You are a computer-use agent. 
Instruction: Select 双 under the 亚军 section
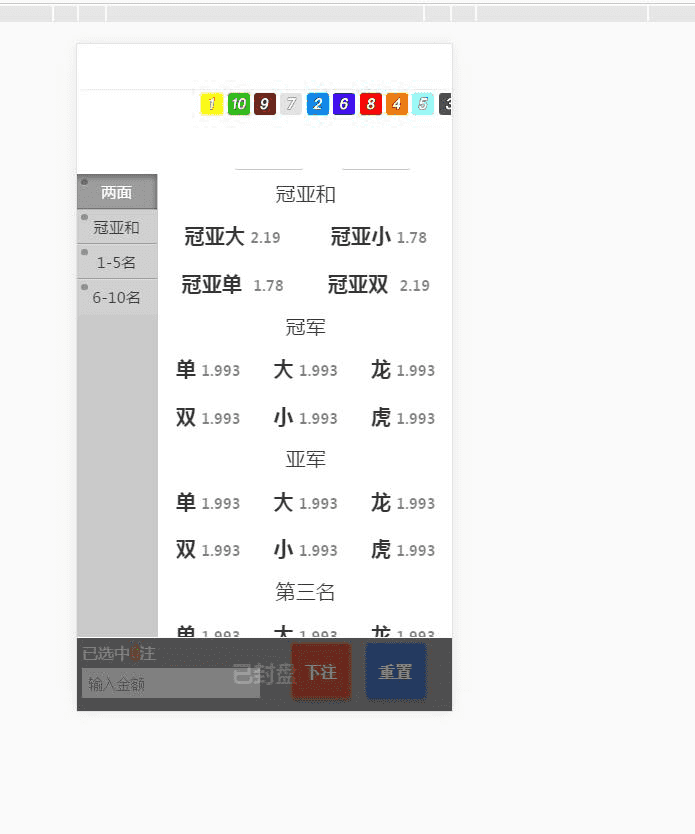coord(208,549)
